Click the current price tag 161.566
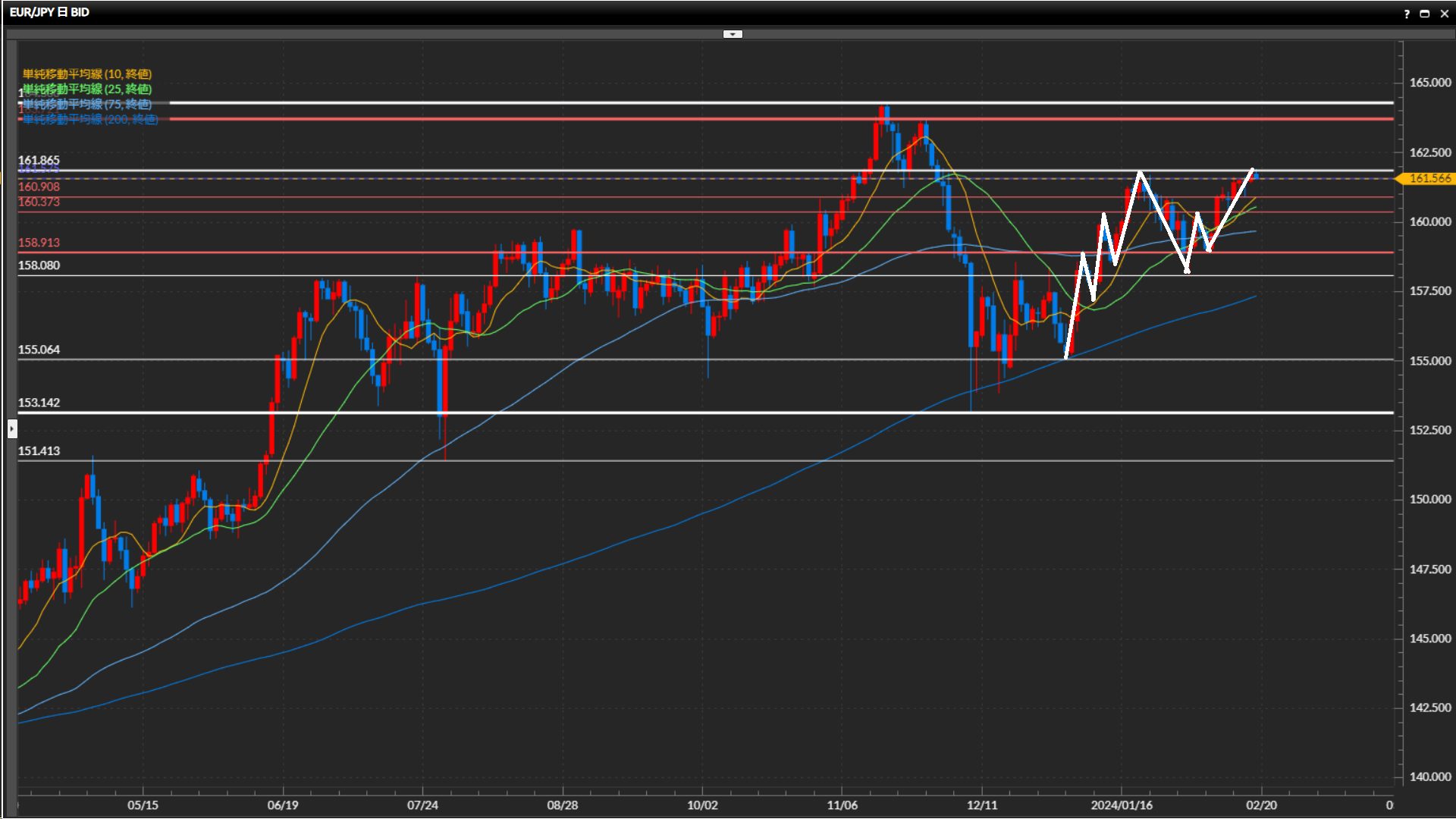Image resolution: width=1456 pixels, height=819 pixels. [1429, 178]
